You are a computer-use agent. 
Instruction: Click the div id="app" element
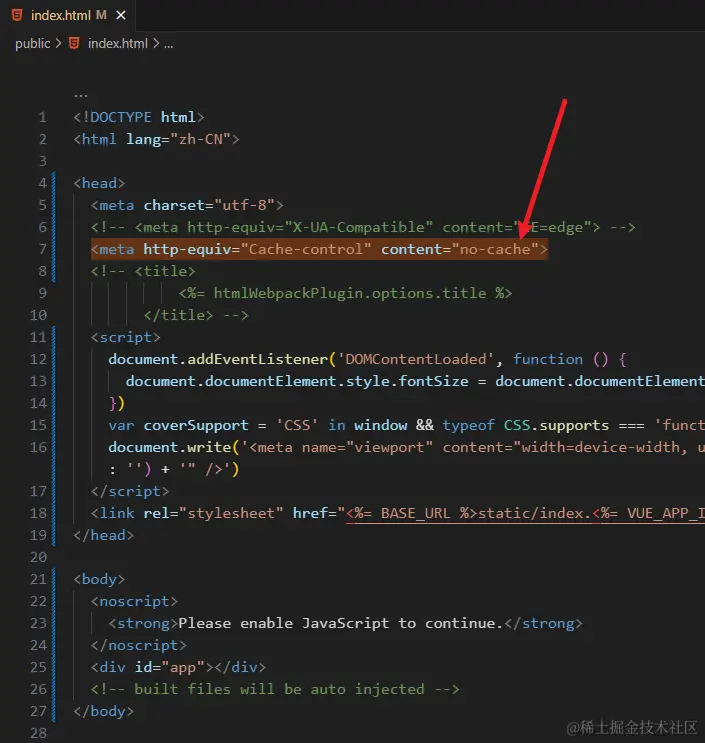(178, 668)
